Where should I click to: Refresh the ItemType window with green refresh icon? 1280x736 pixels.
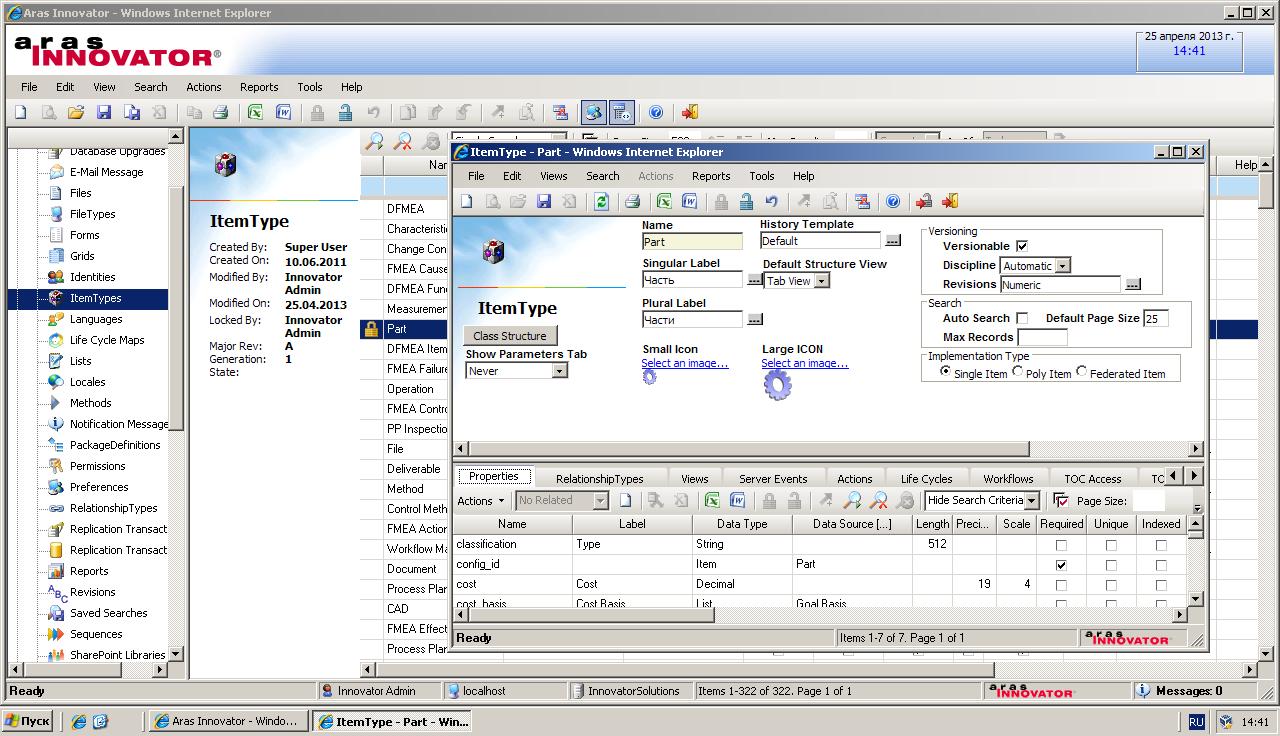[601, 201]
